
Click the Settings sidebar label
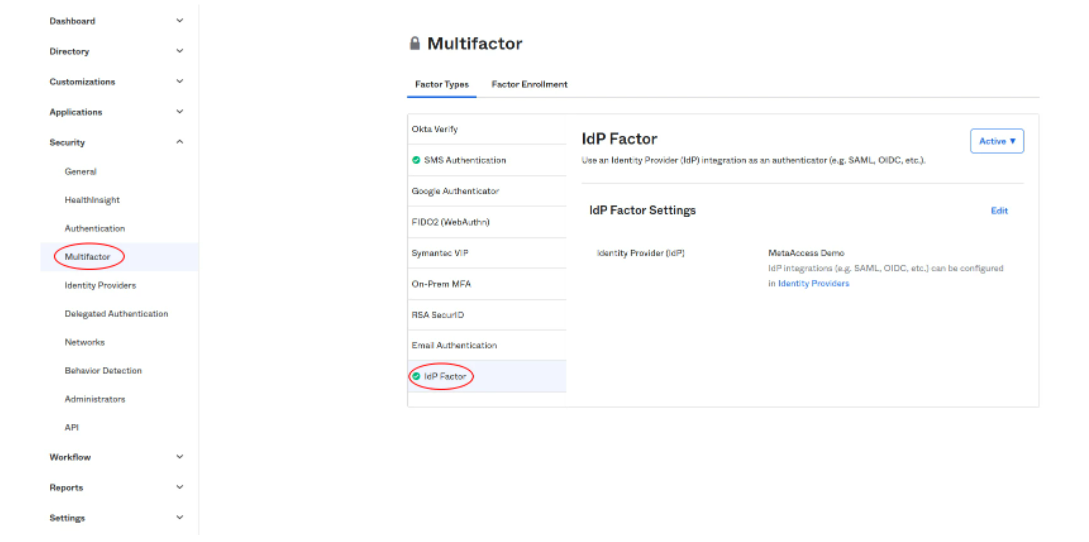[x=67, y=518]
